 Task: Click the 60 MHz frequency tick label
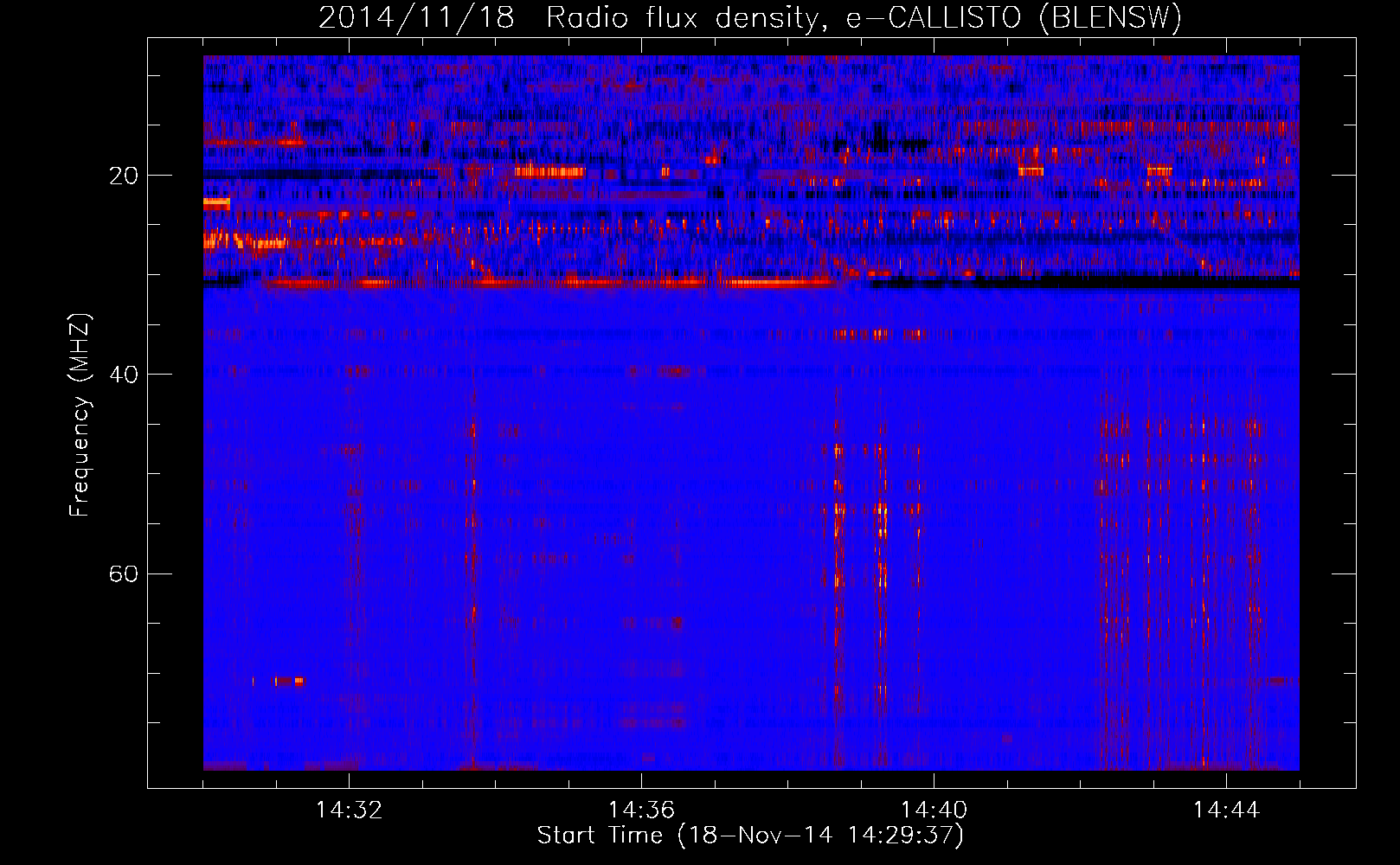click(124, 573)
